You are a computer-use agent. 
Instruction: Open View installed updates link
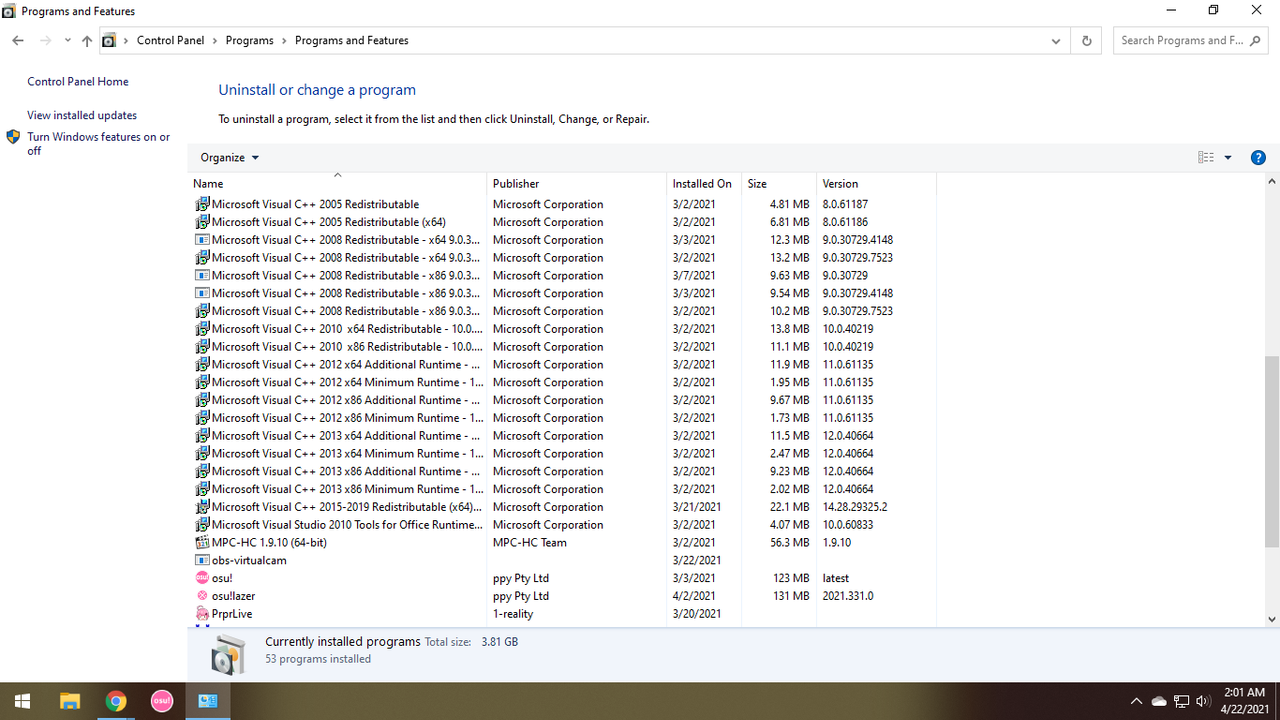click(x=82, y=116)
